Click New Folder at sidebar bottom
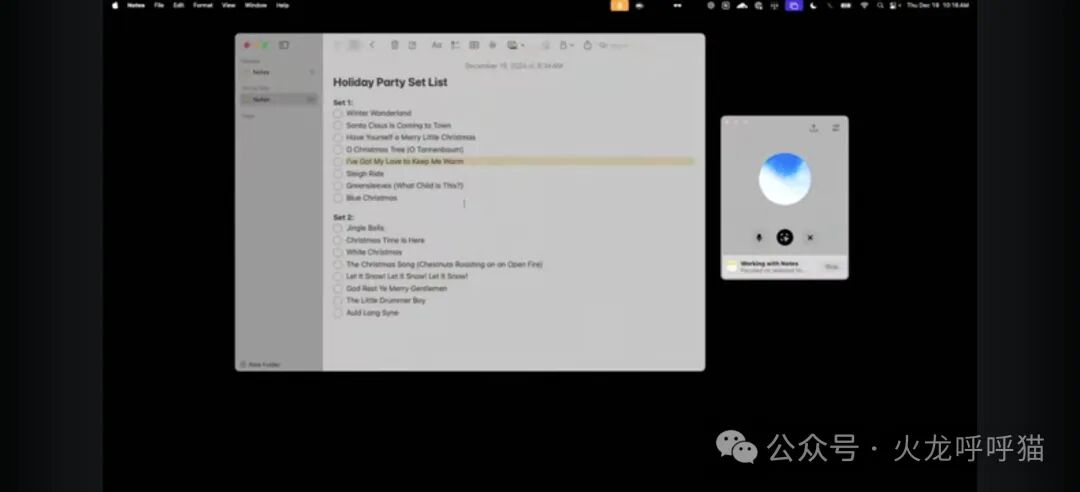The height and width of the screenshot is (492, 1080). (x=260, y=365)
